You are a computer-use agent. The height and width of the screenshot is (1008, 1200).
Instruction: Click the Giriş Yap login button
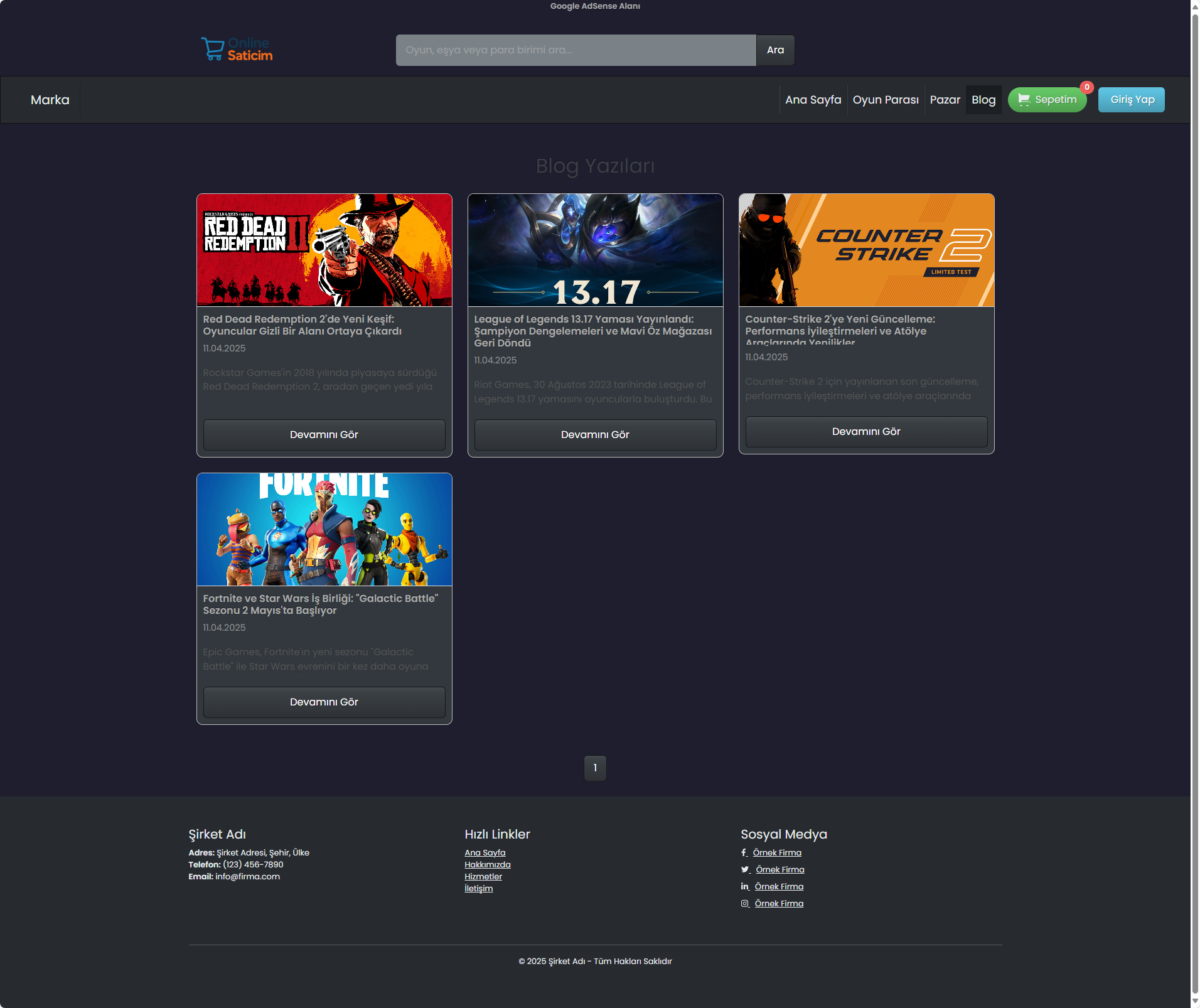tap(1132, 100)
